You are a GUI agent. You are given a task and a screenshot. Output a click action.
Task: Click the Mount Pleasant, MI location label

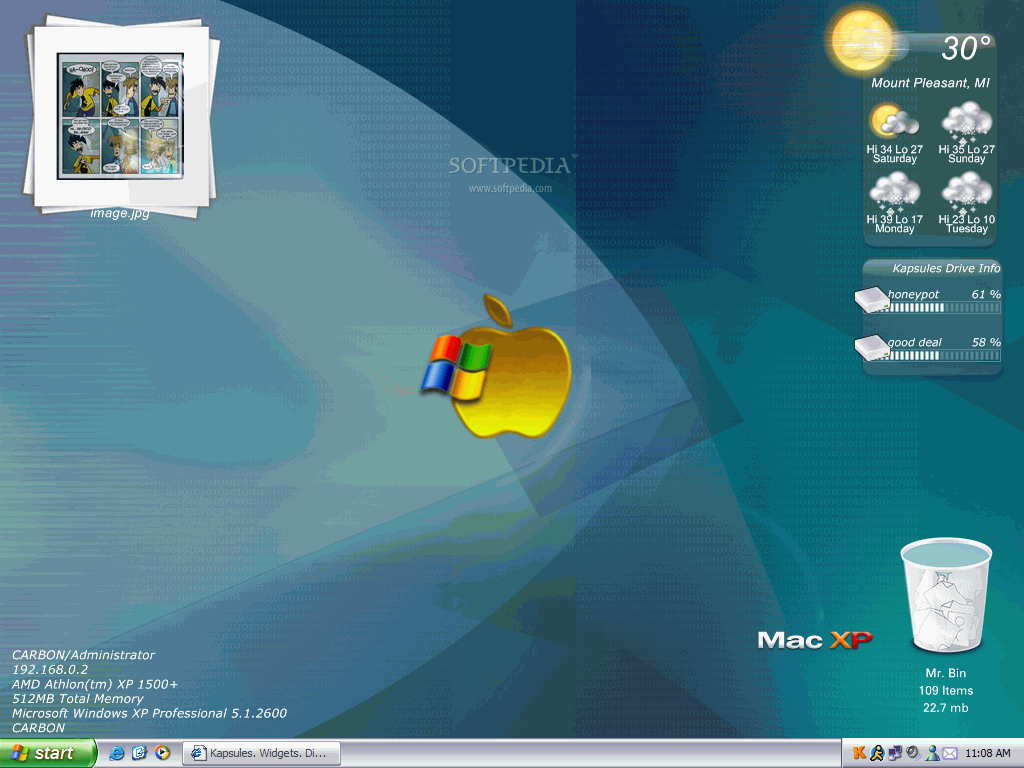pyautogui.click(x=930, y=83)
